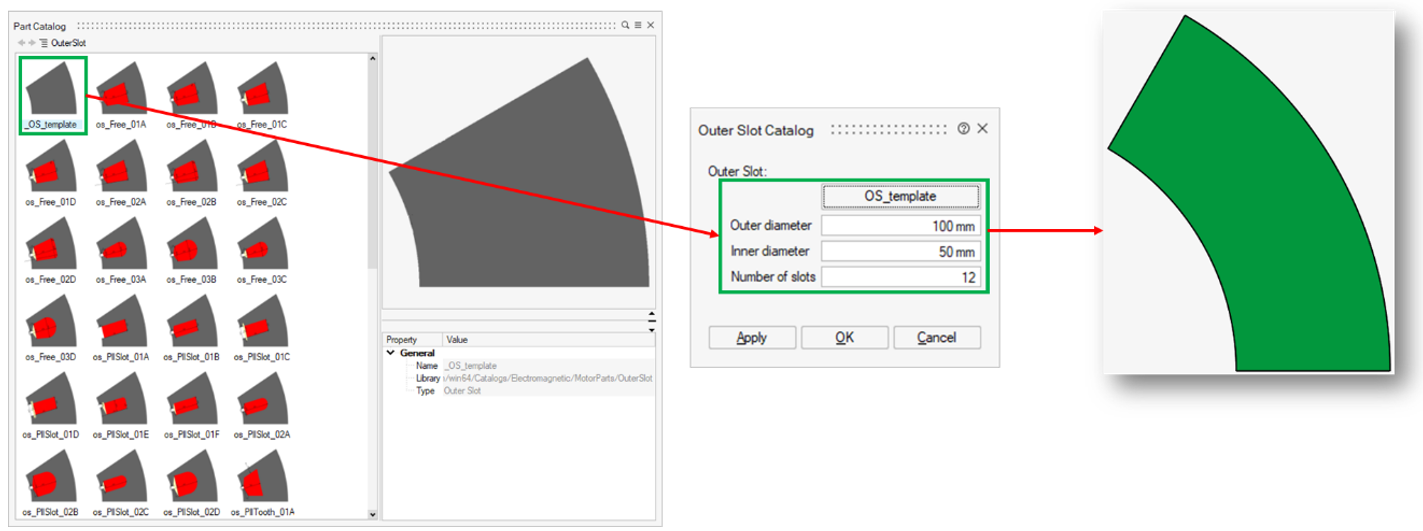Collapse the General property group
Screen dimensions: 1423x531
coord(390,353)
